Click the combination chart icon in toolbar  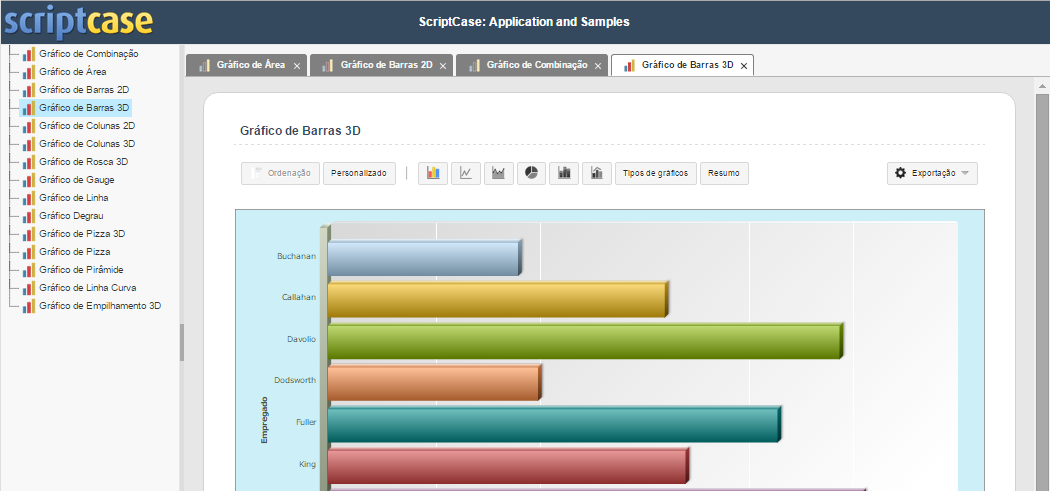597,173
